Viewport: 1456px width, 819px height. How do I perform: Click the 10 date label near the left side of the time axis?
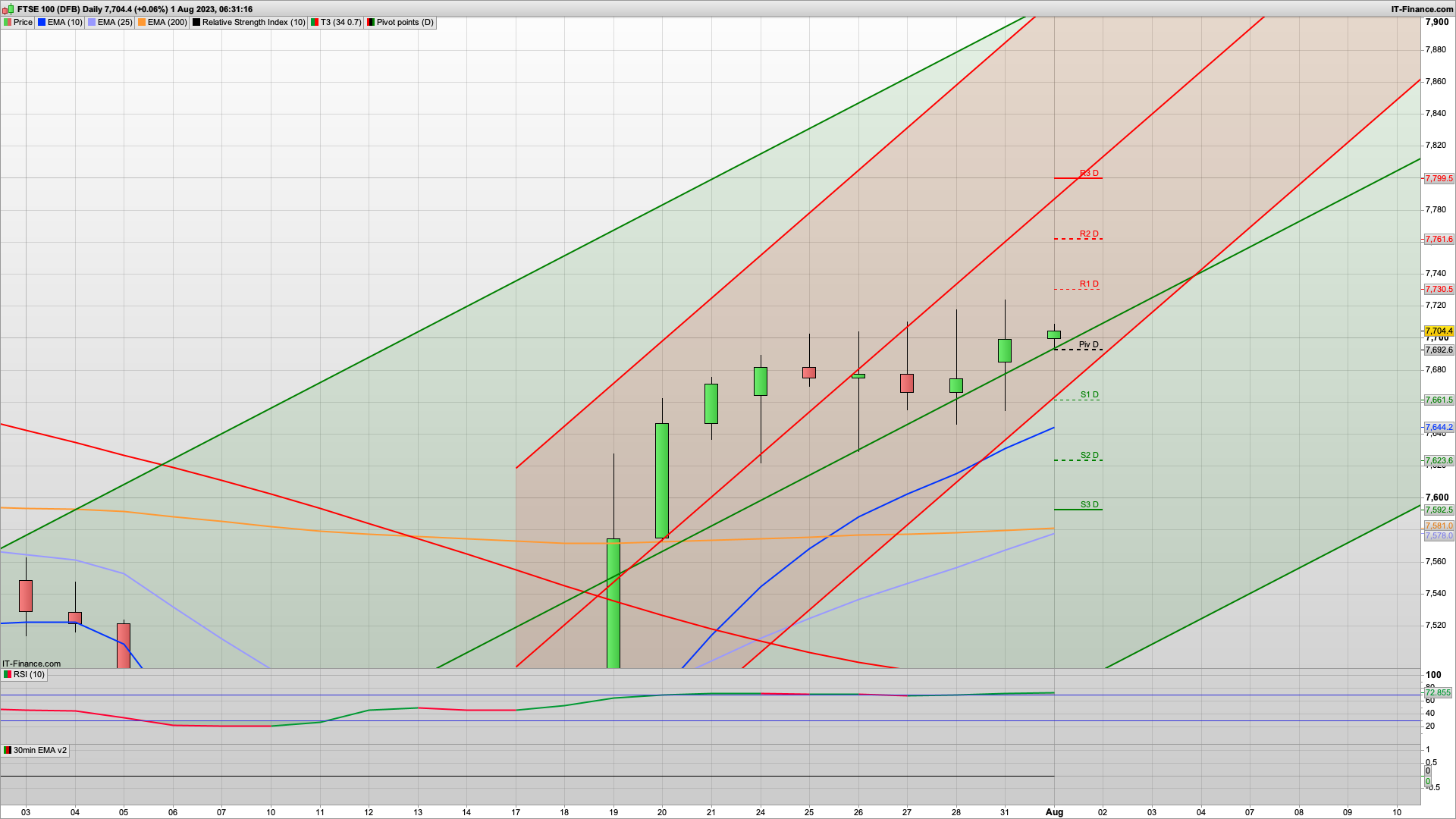(x=271, y=812)
